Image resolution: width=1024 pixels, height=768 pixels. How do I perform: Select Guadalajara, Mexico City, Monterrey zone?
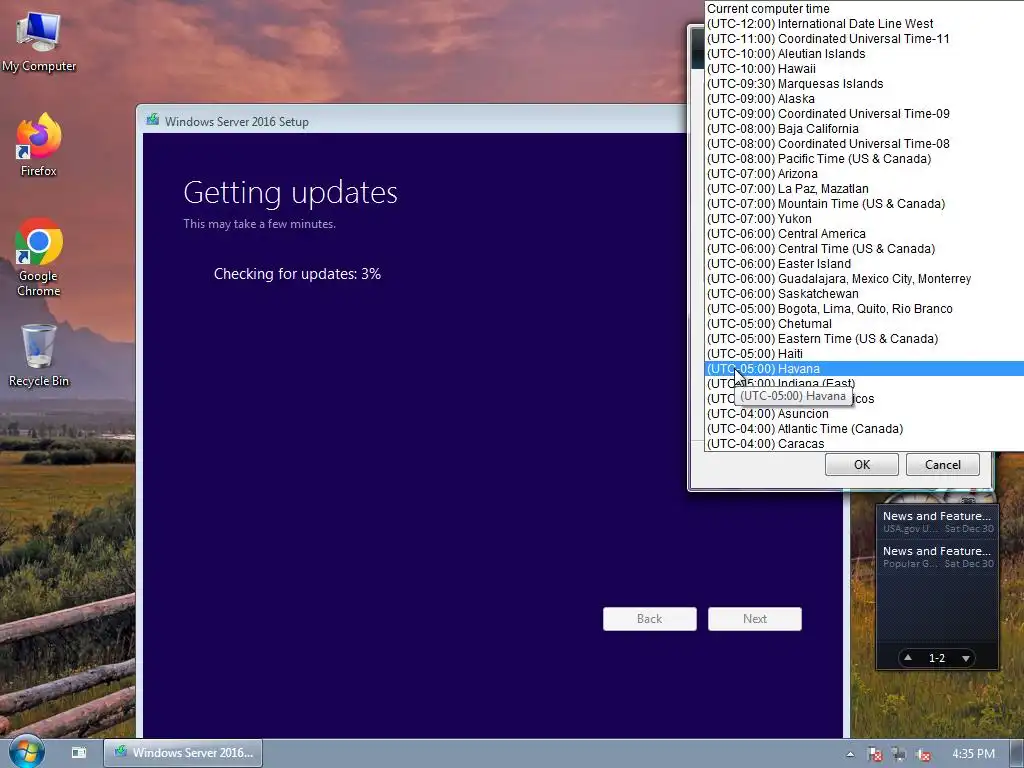click(x=865, y=279)
